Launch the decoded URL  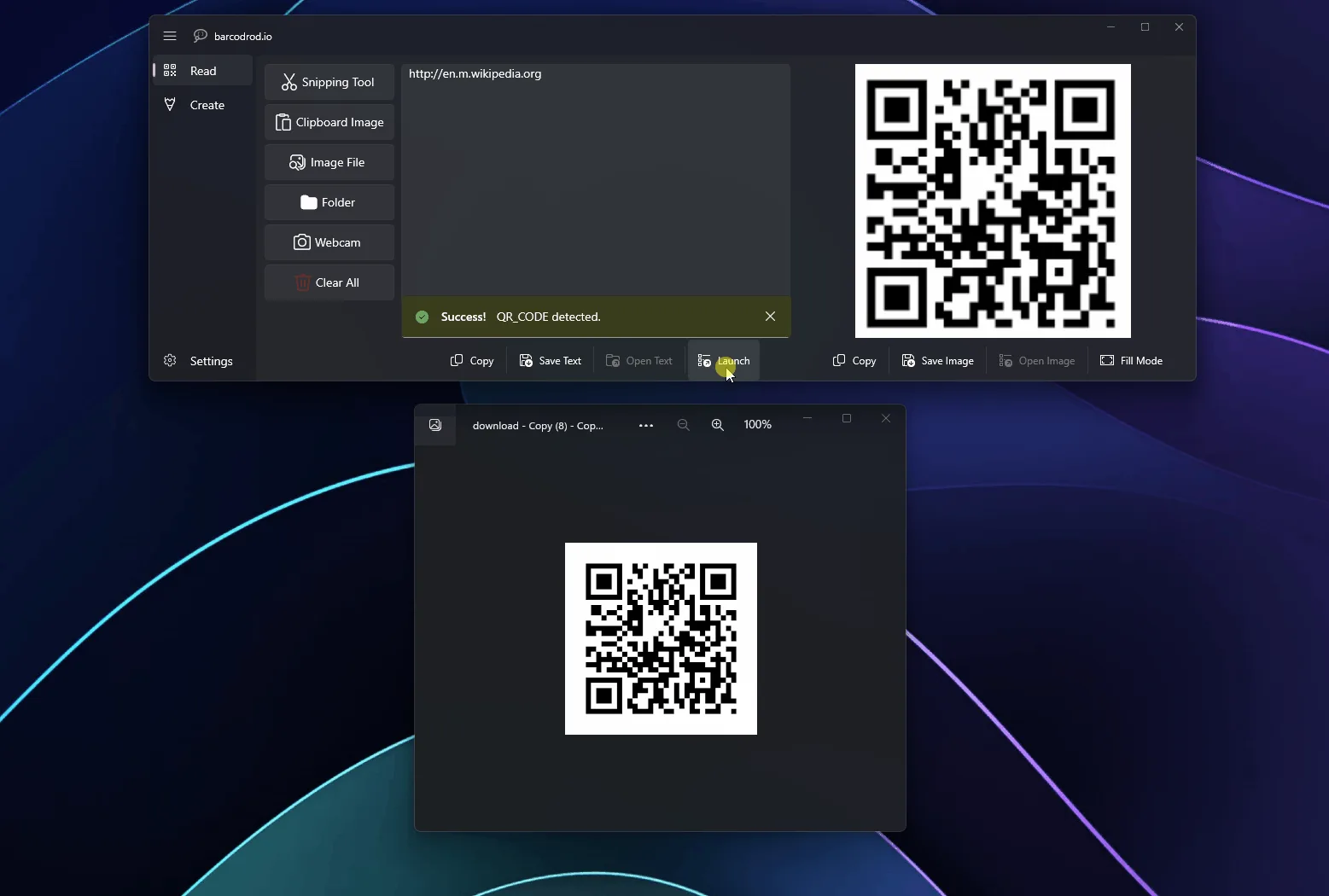[724, 361]
